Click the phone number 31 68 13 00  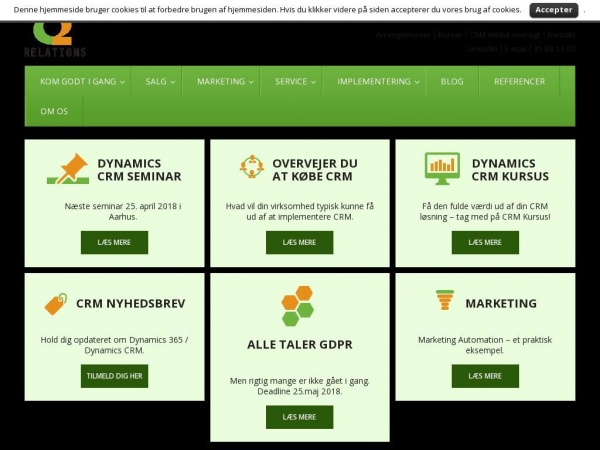pos(554,49)
